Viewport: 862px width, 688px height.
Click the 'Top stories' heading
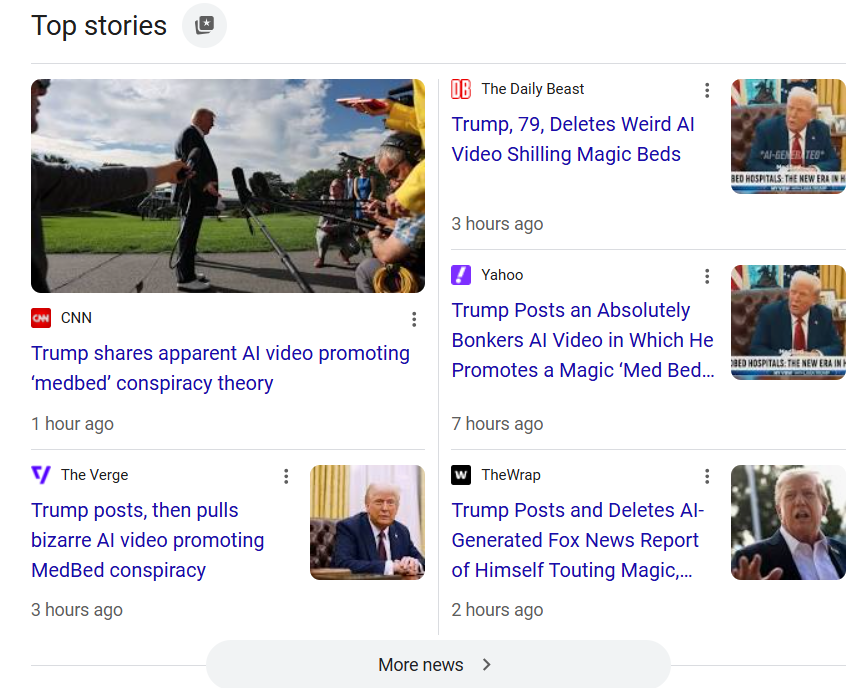[99, 26]
